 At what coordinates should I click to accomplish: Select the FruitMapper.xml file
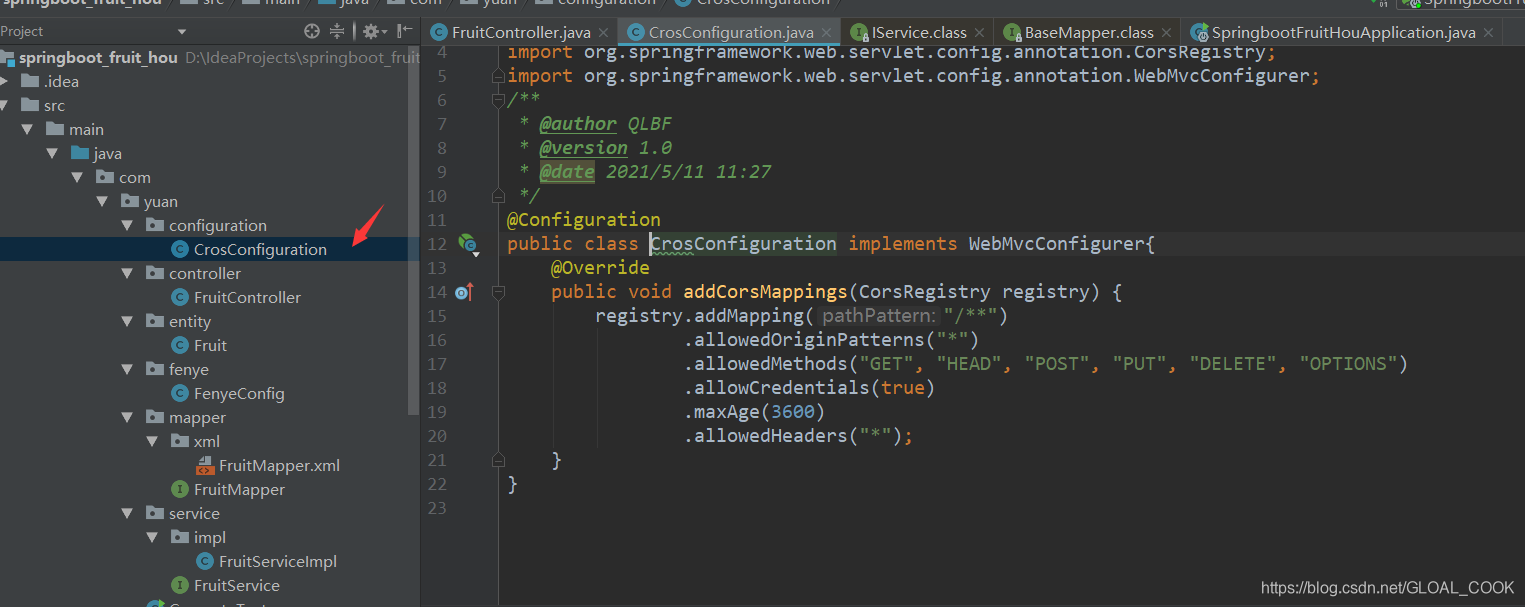pyautogui.click(x=279, y=465)
